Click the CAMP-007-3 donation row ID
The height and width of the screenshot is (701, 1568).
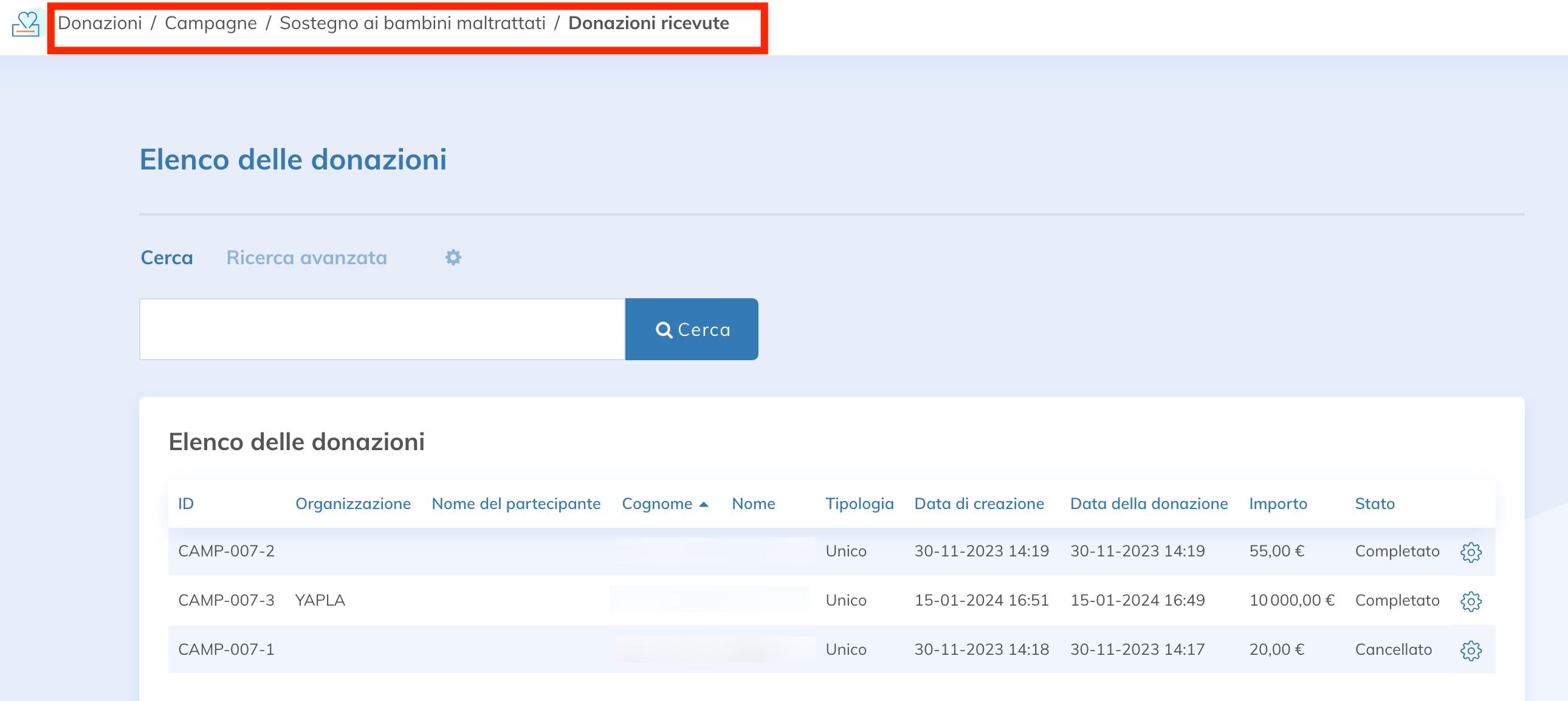coord(226,600)
